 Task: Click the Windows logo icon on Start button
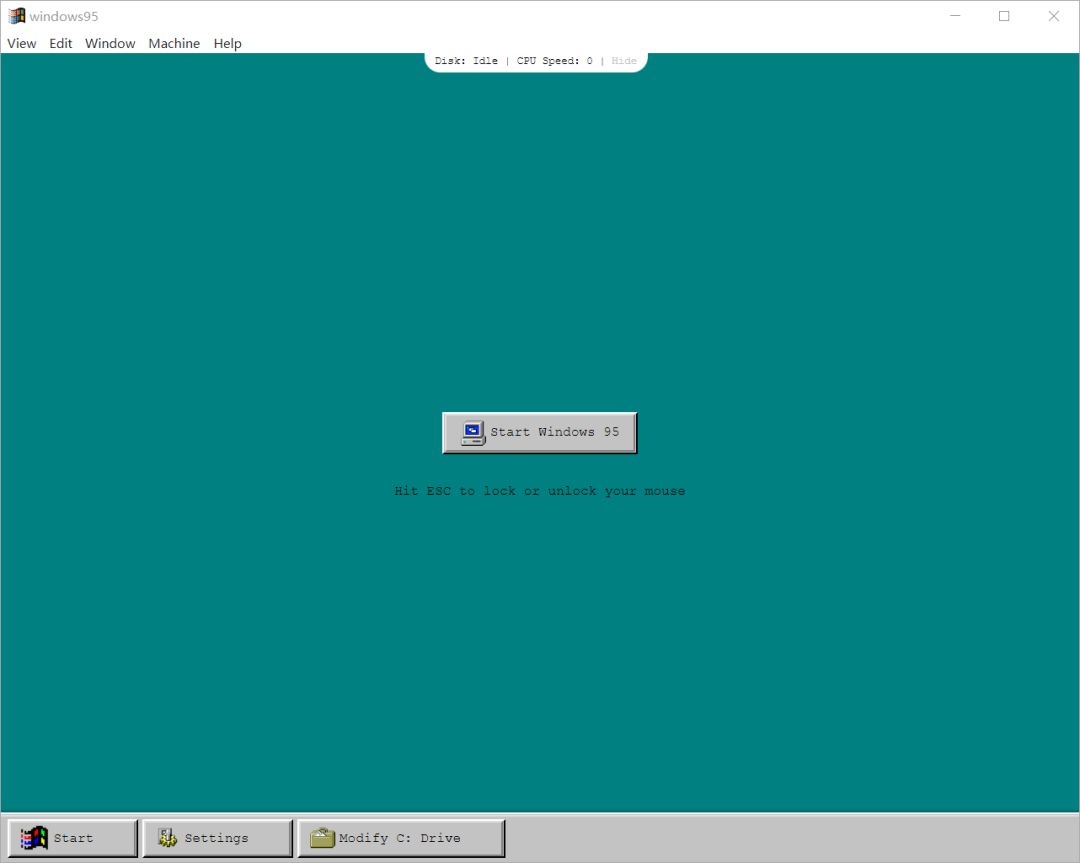(36, 837)
